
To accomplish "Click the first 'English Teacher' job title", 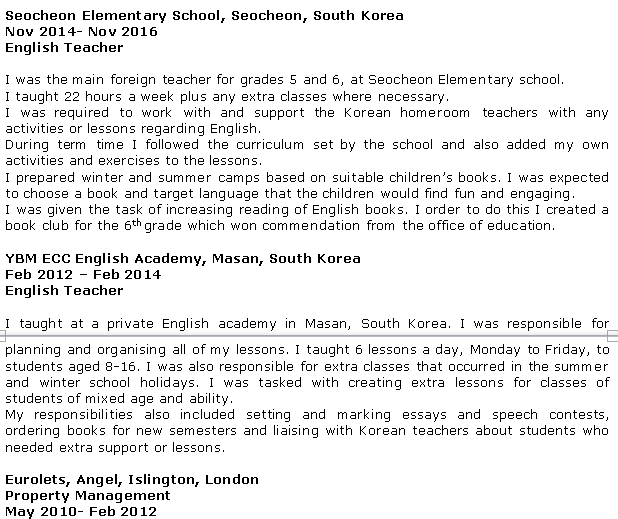I will [64, 47].
